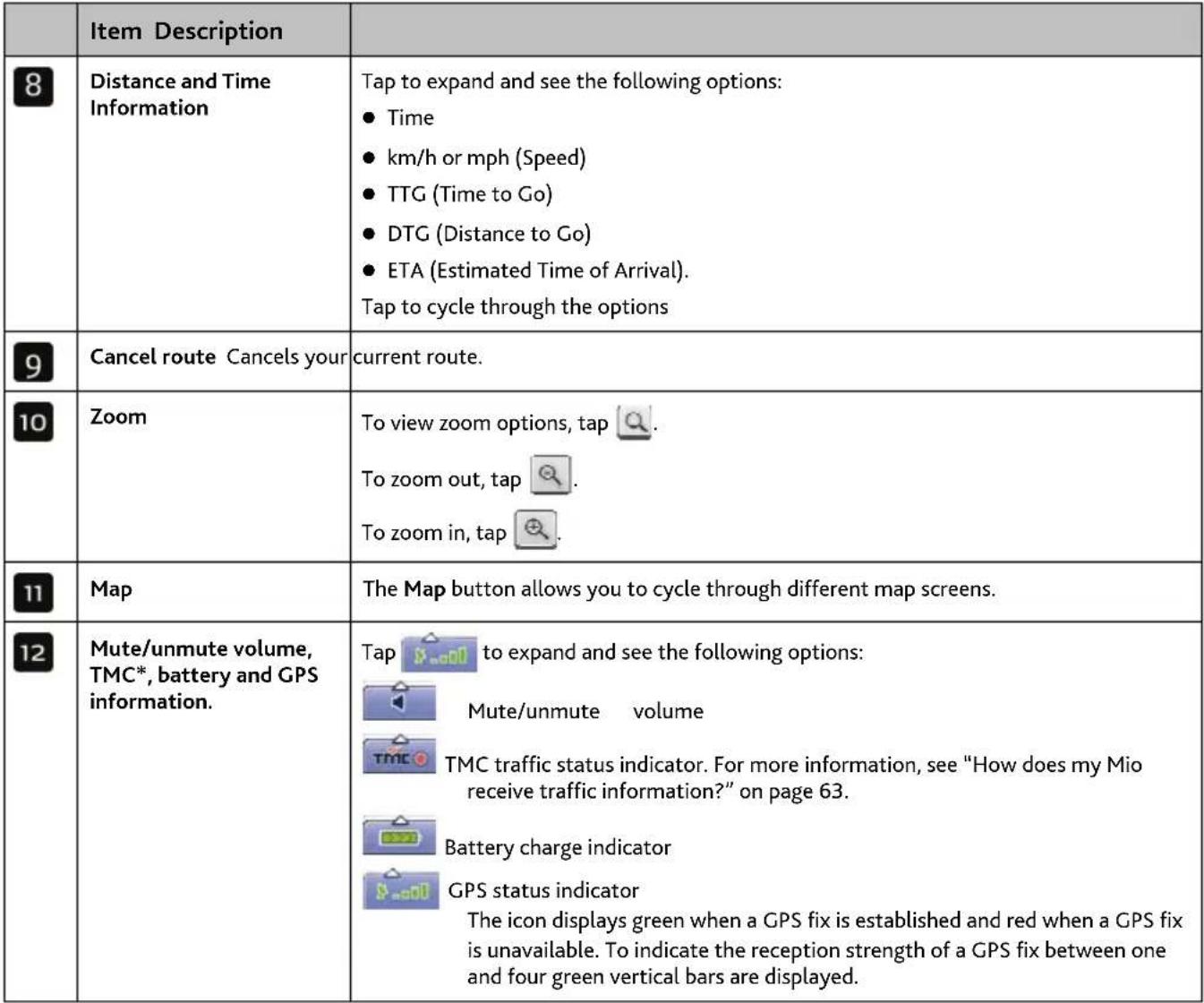Click 'Distance and Time Information' label
Viewport: 1204px width, 1003px height.
(x=180, y=94)
